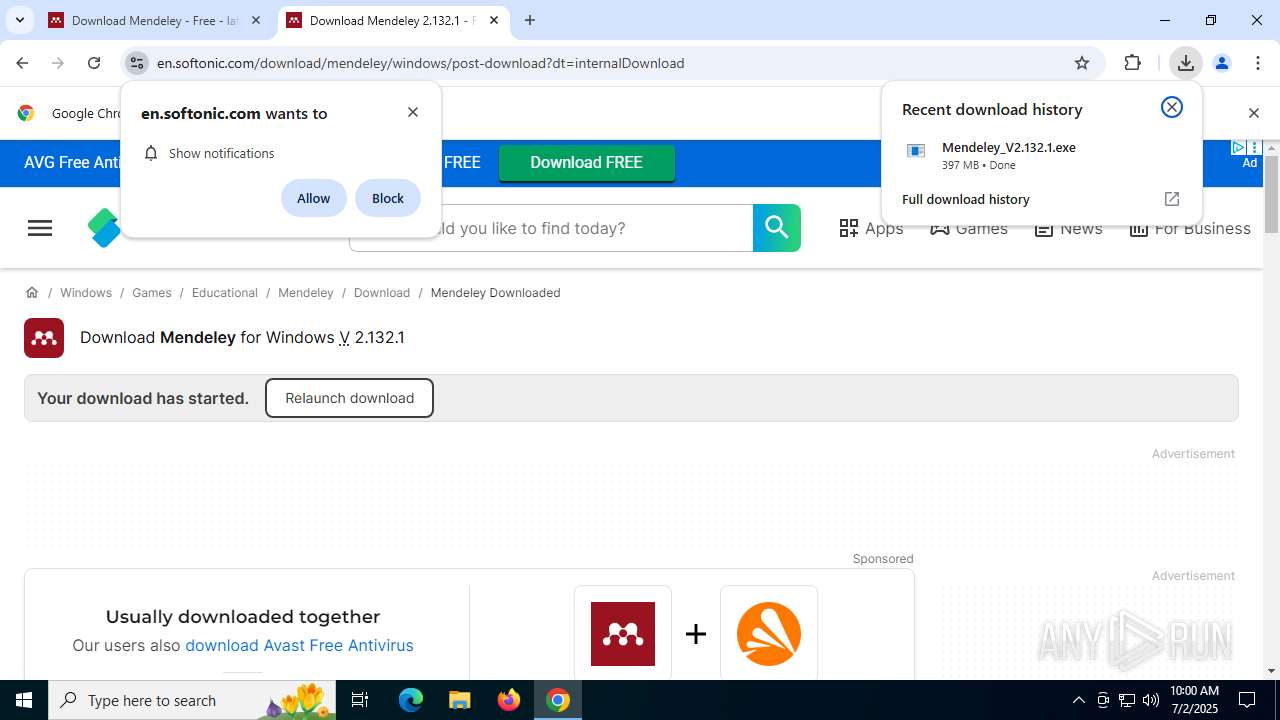Open the Games menu item
This screenshot has width=1280, height=720.
tap(969, 228)
